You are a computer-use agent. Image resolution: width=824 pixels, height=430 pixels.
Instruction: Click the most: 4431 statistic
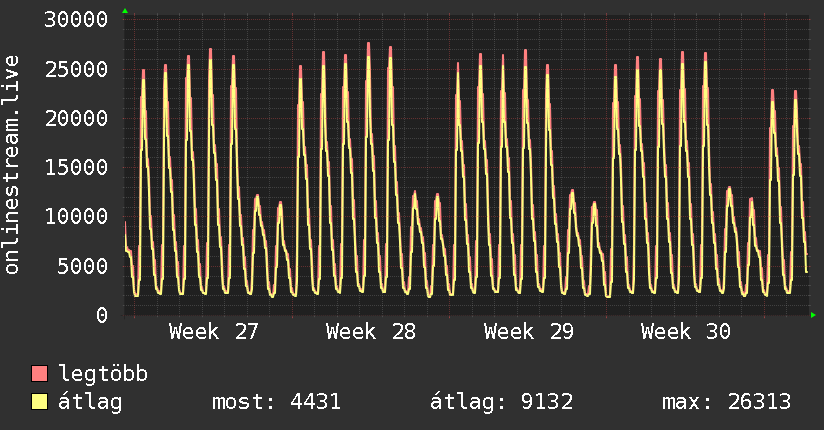pyautogui.click(x=276, y=402)
